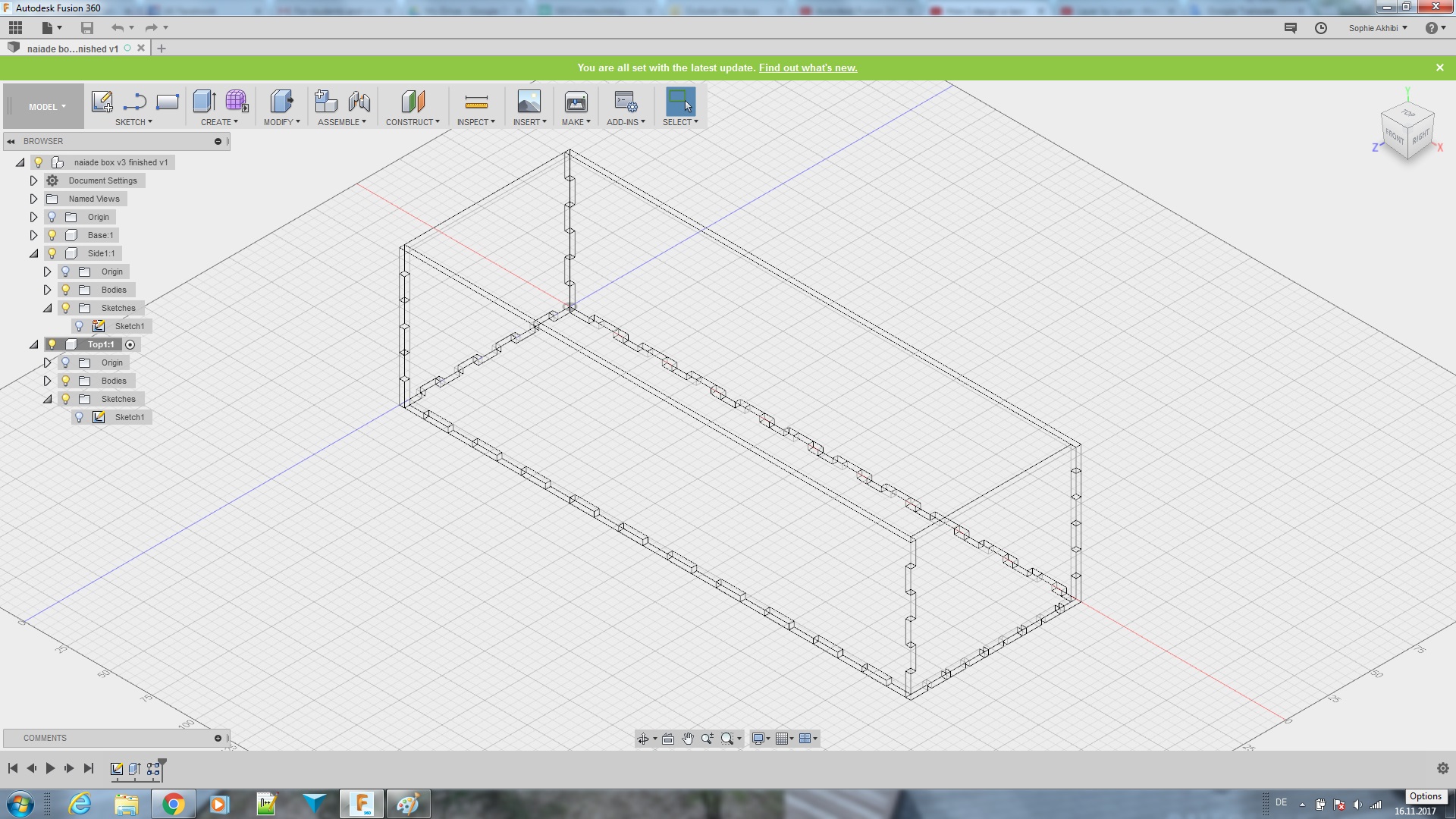Open the CONSTRUCT menu

[x=412, y=122]
